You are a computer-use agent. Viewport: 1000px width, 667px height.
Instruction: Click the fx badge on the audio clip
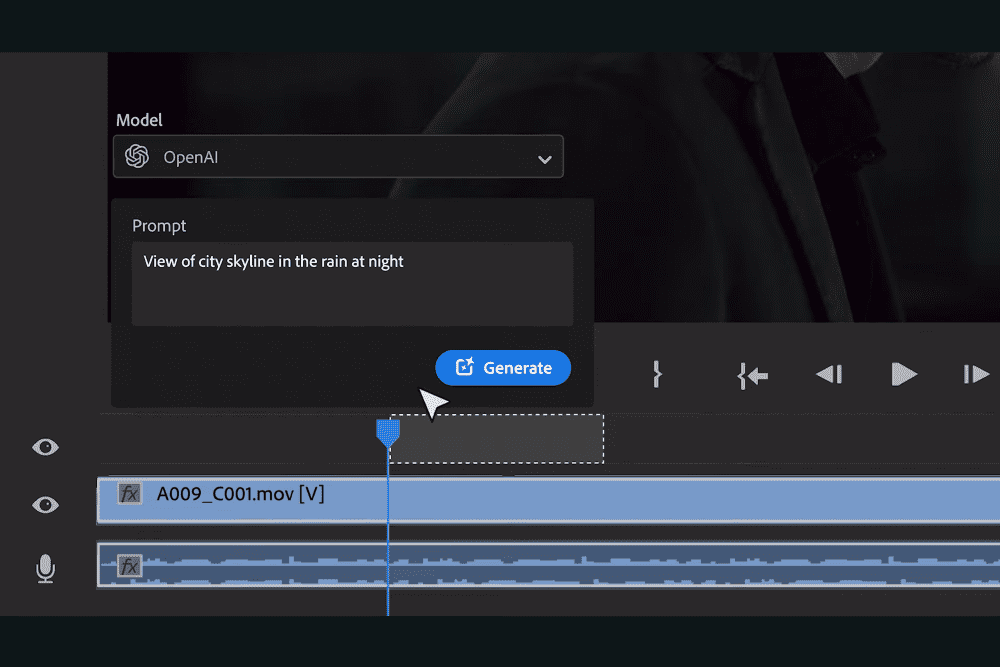coord(129,566)
